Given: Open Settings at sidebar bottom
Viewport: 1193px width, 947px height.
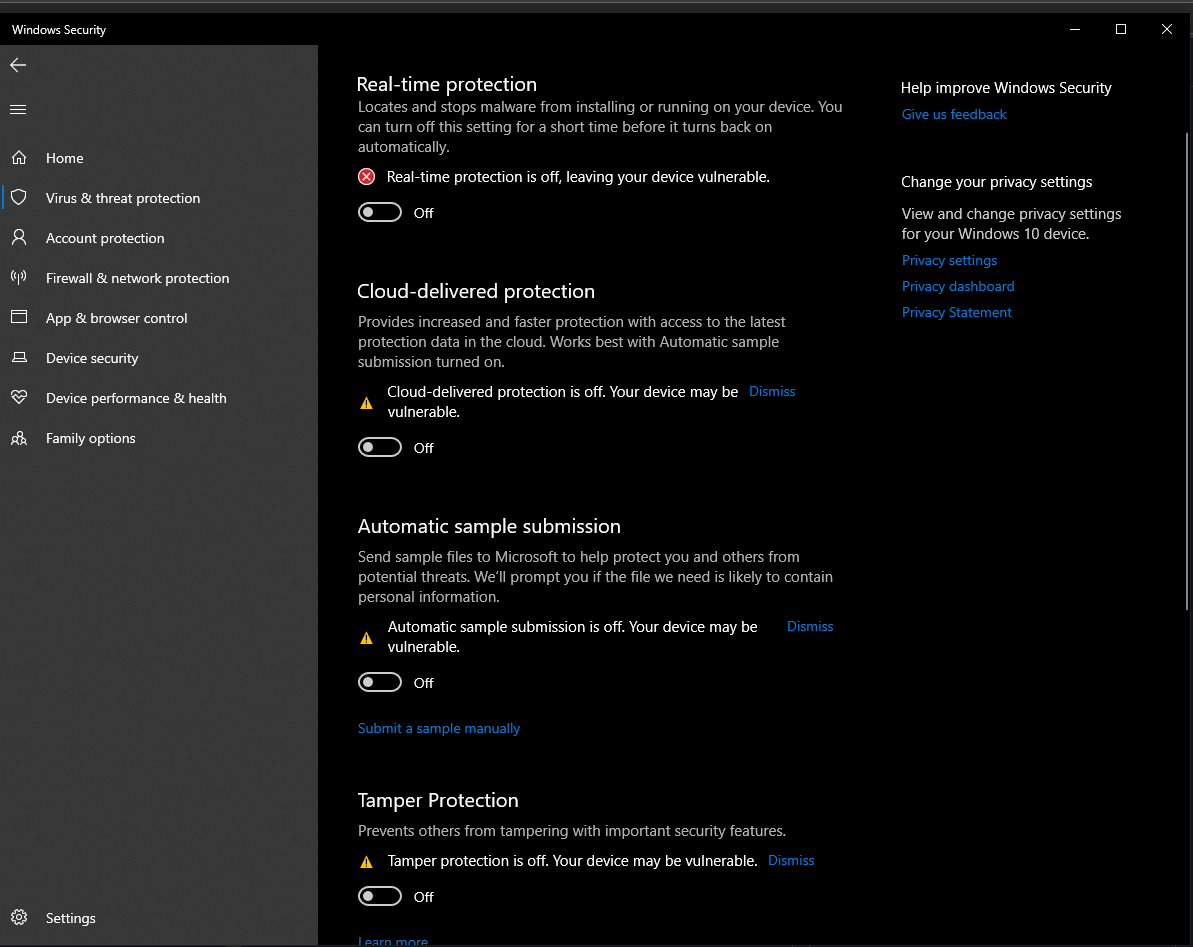Looking at the screenshot, I should tap(70, 918).
